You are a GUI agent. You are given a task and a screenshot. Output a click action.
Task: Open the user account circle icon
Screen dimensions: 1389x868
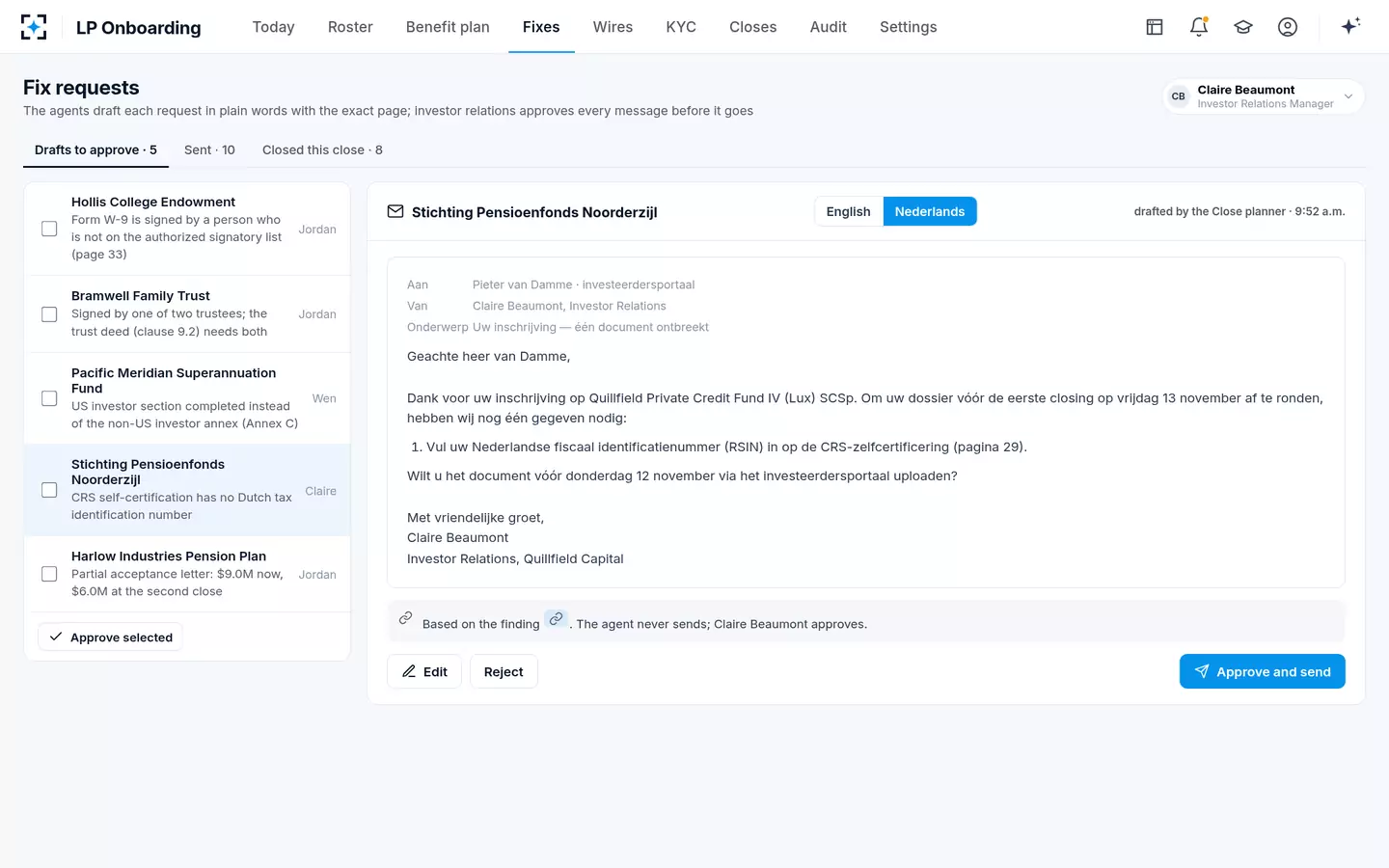[1288, 27]
